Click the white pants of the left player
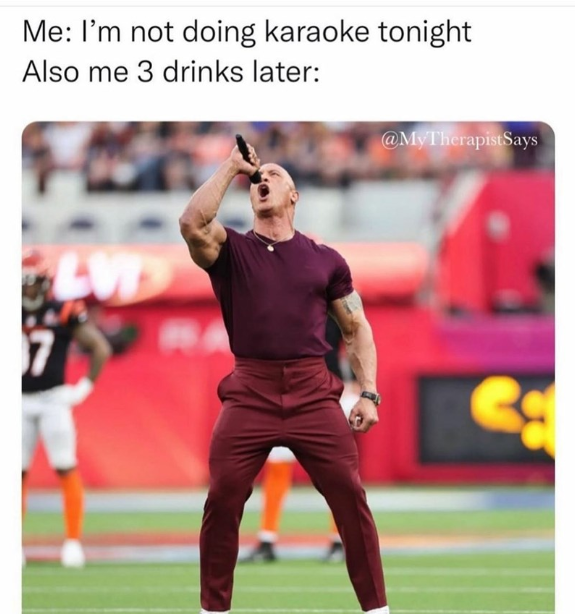Screen dimensions: 575x614 50,426
